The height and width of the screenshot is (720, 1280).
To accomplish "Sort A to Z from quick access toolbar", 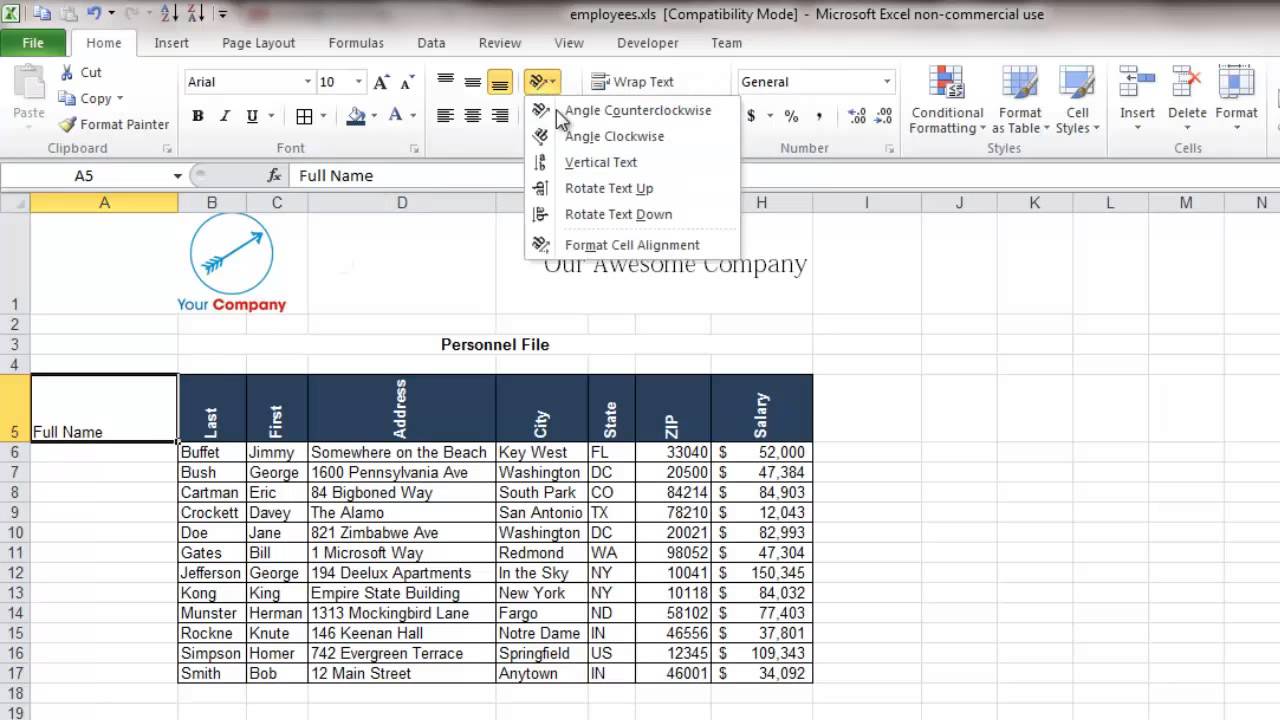I will 168,14.
